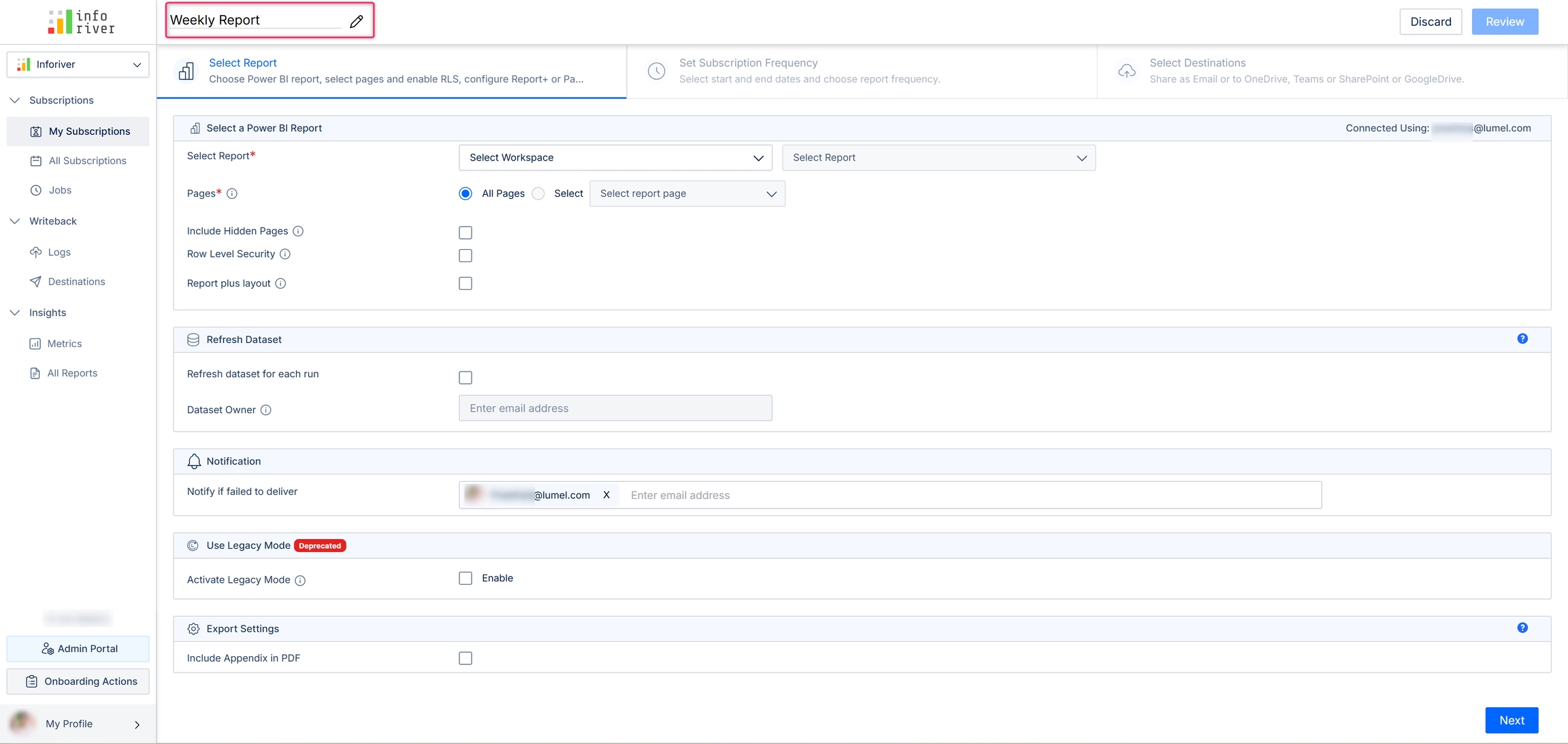This screenshot has height=744, width=1568.
Task: Enable Include Hidden Pages checkbox
Action: pos(465,233)
